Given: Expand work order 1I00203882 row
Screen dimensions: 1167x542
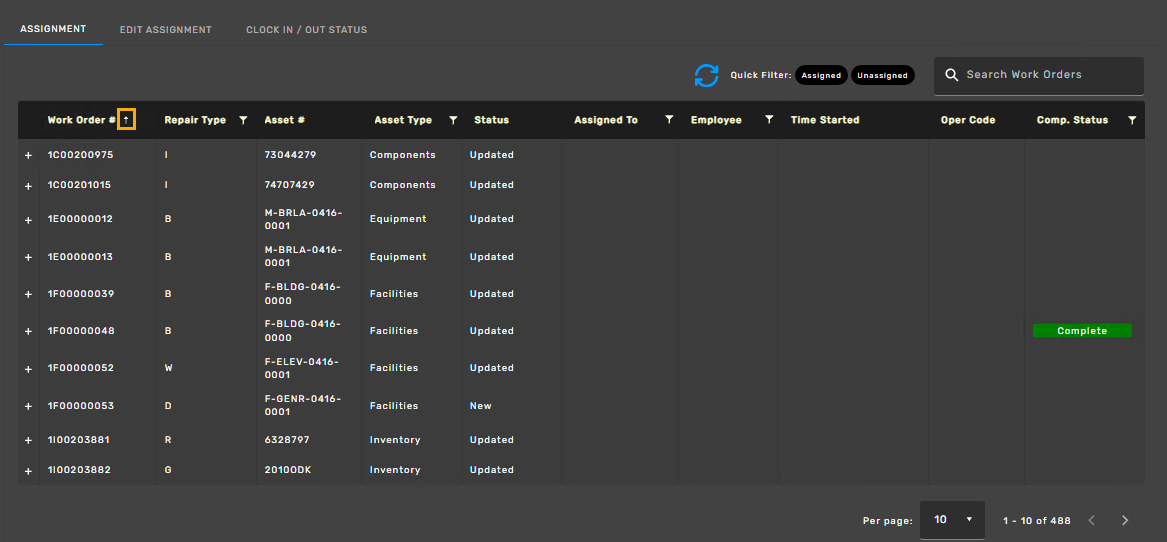Looking at the screenshot, I should [28, 471].
